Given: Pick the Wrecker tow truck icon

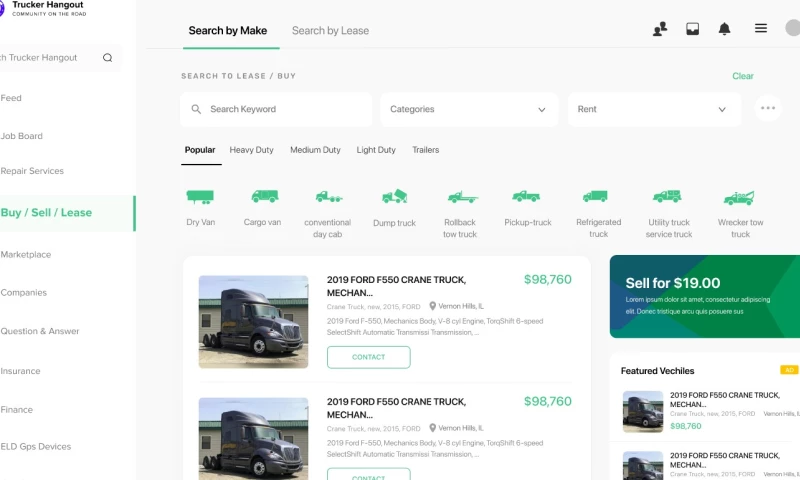Looking at the screenshot, I should pyautogui.click(x=739, y=197).
